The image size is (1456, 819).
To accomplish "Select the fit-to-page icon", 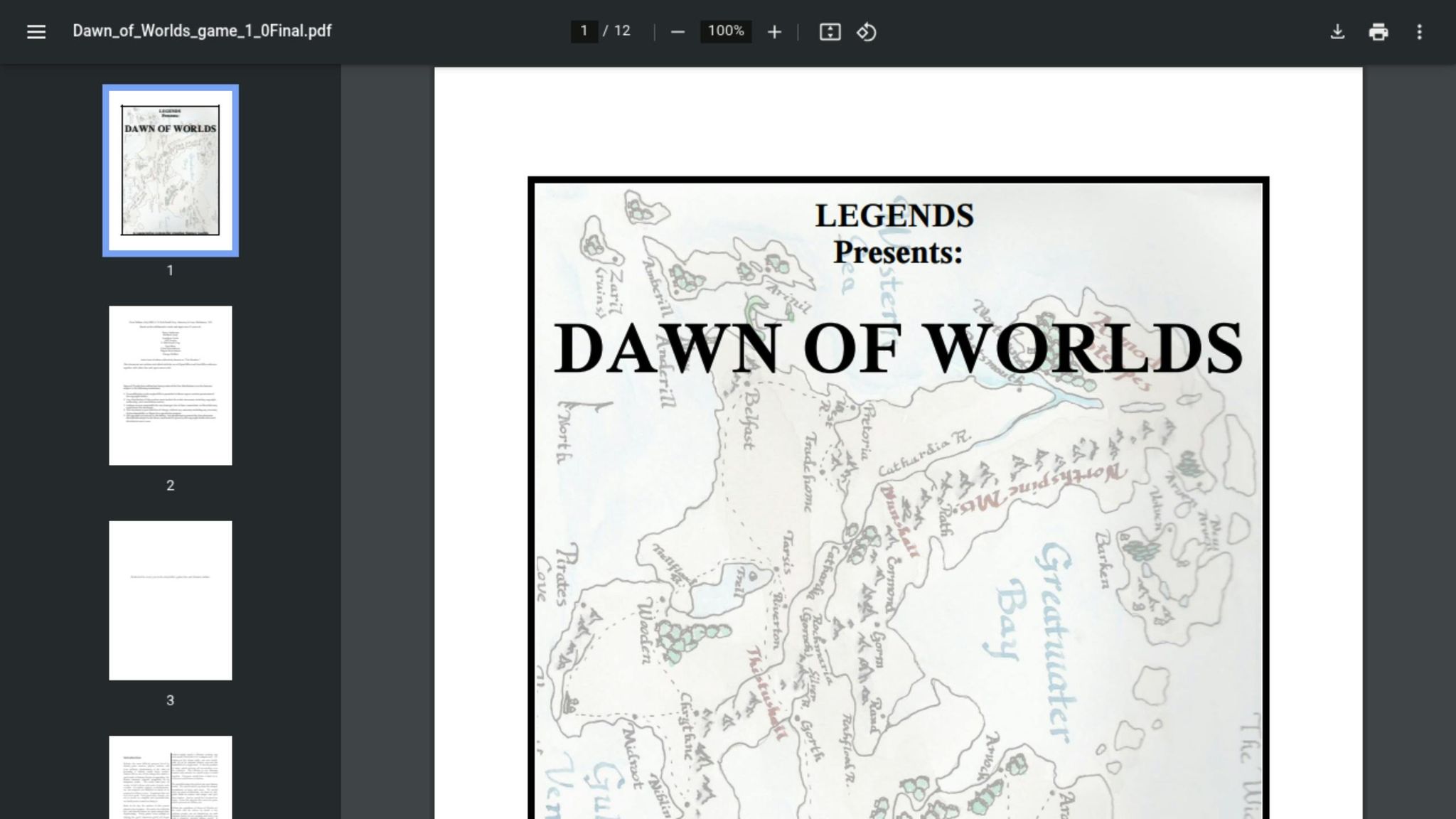I will [830, 32].
